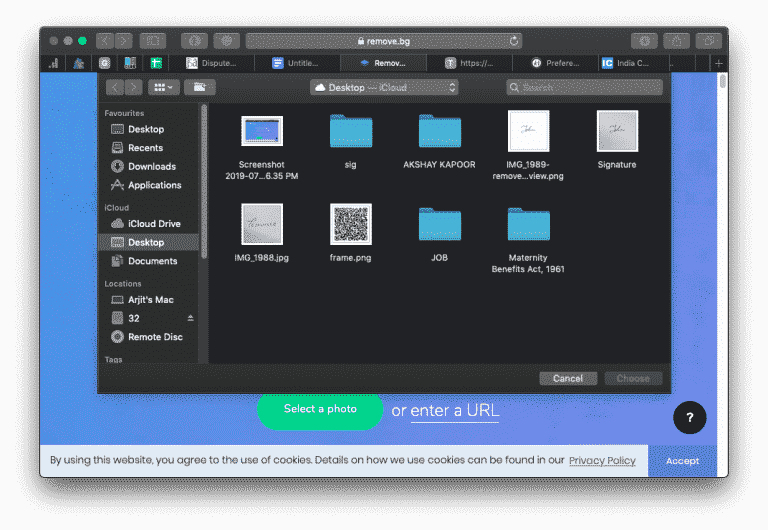Viewport: 768px width, 530px height.
Task: Open Recents in the sidebar
Action: (145, 148)
